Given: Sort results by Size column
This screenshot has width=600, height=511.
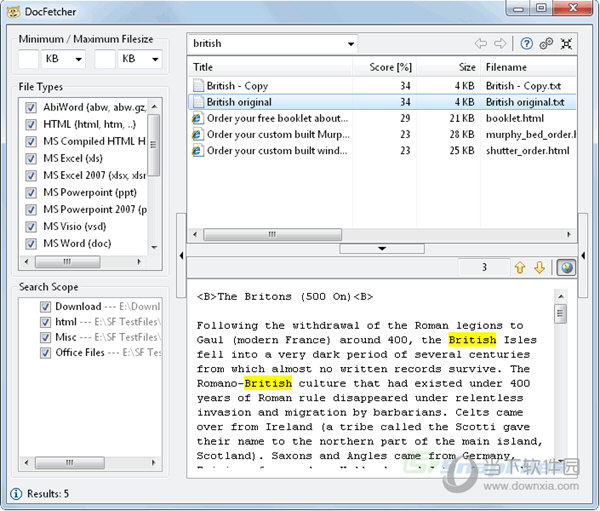Looking at the screenshot, I should tap(448, 67).
